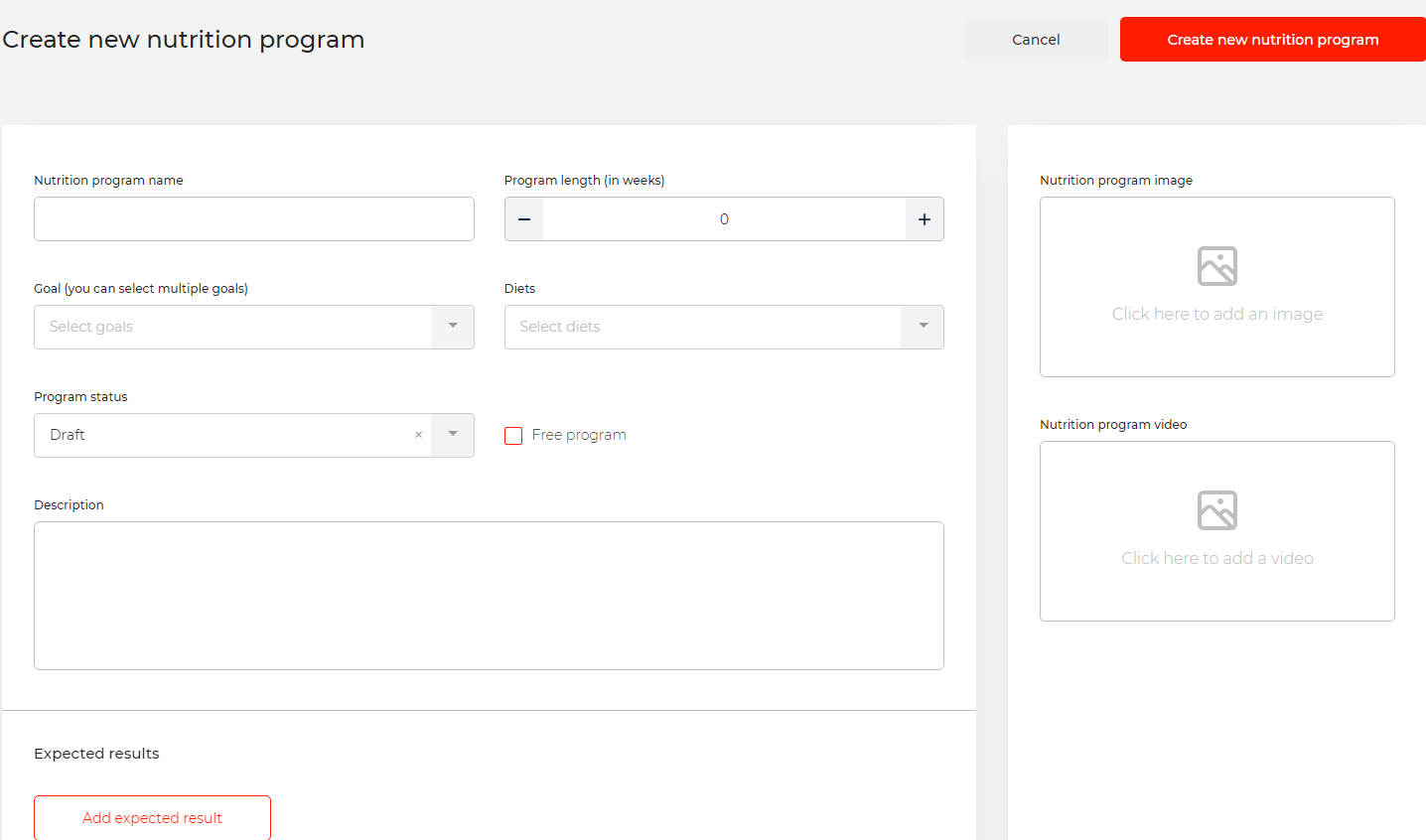Clear the Draft status with the x icon

[x=419, y=435]
